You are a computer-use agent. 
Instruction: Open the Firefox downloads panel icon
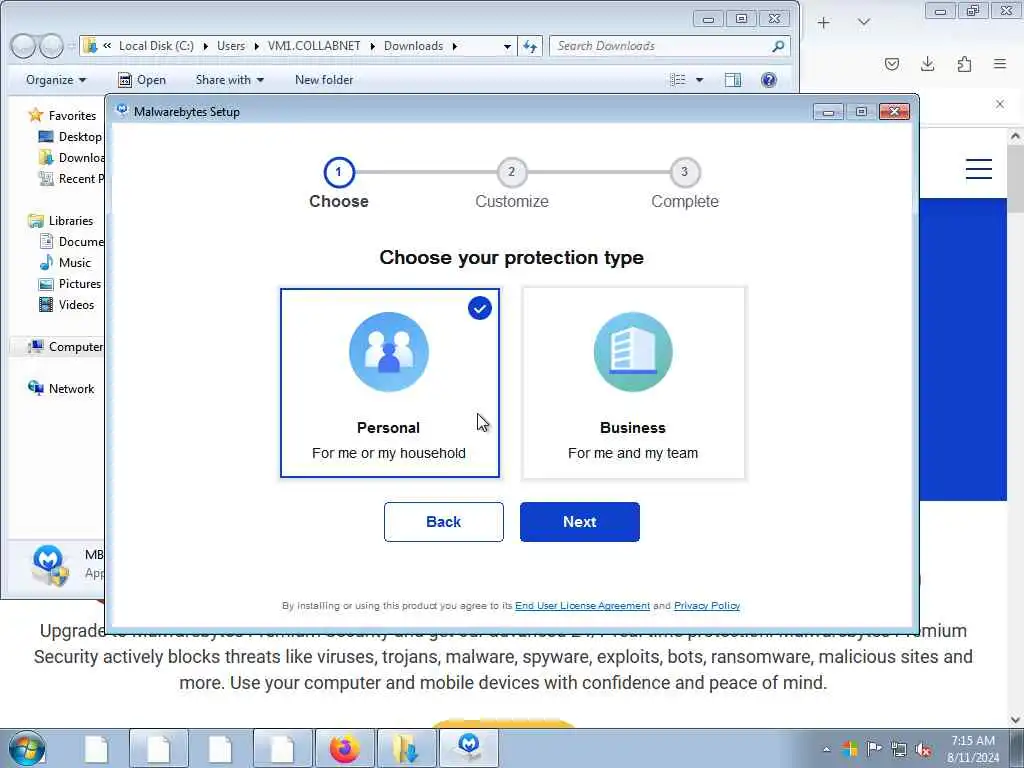(927, 64)
